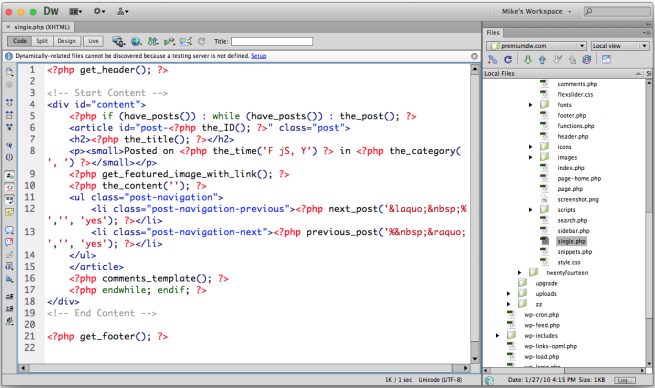655x388 pixels.
Task: Click the Setup link
Action: coord(258,56)
